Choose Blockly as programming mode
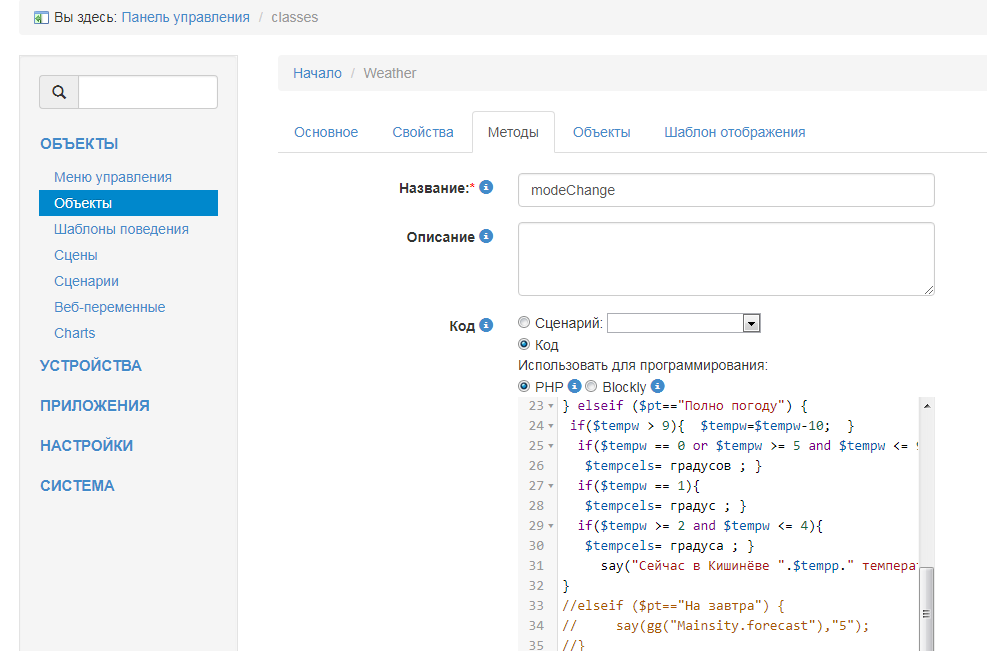Screen dimensions: 987x651 (x=591, y=387)
